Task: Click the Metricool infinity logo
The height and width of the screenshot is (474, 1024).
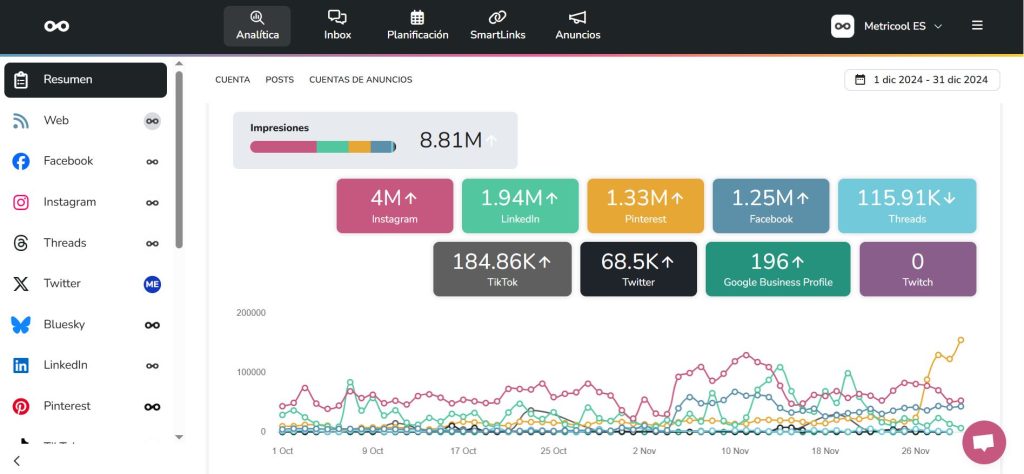Action: pos(57,26)
